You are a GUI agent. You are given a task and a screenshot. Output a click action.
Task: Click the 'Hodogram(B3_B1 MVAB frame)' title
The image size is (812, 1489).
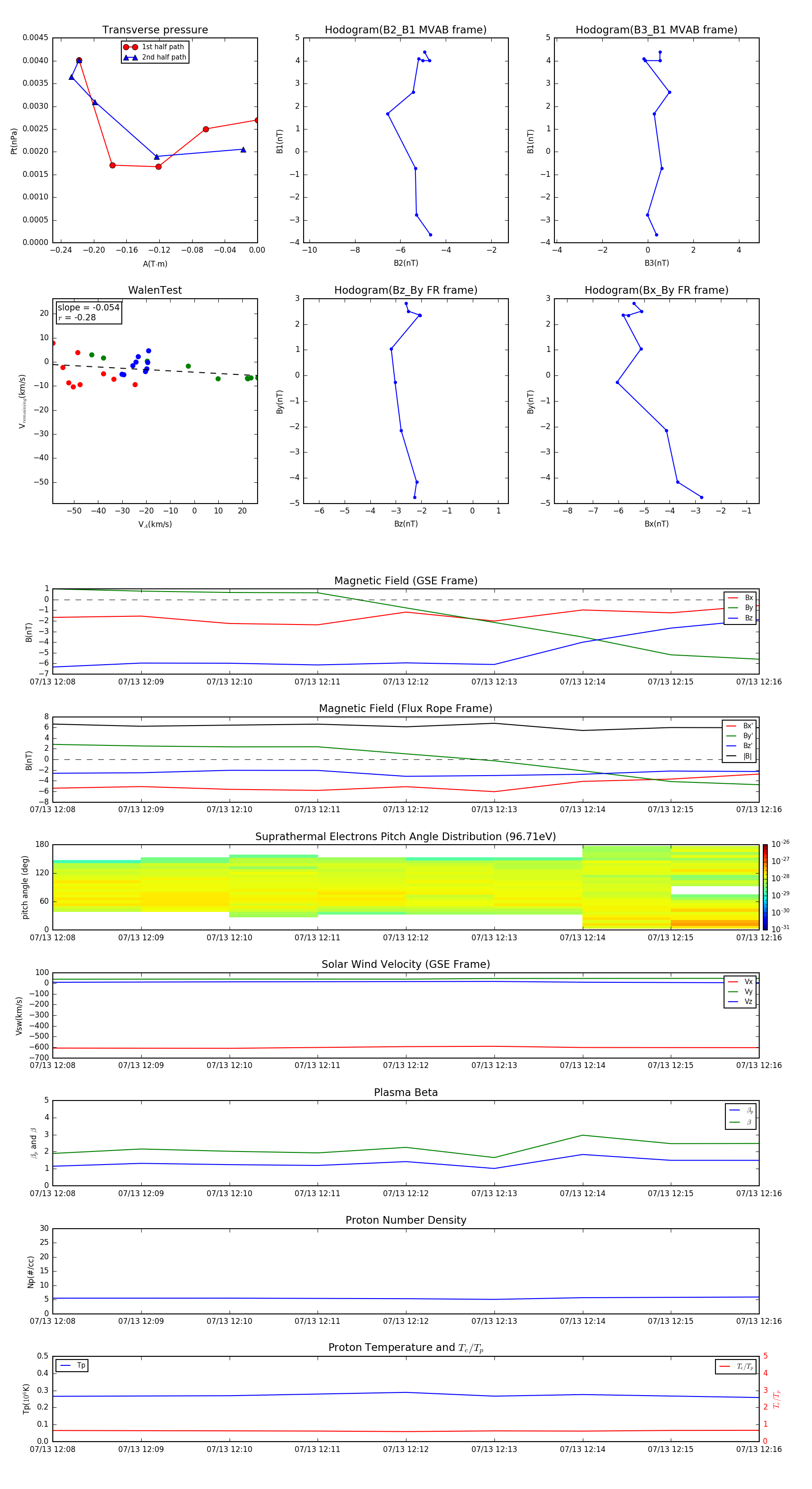point(656,30)
